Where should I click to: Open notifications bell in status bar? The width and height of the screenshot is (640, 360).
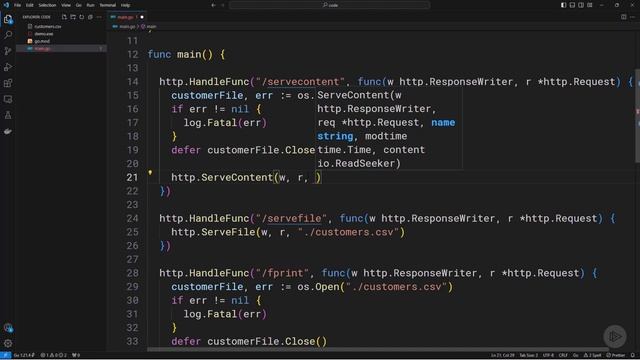633,356
